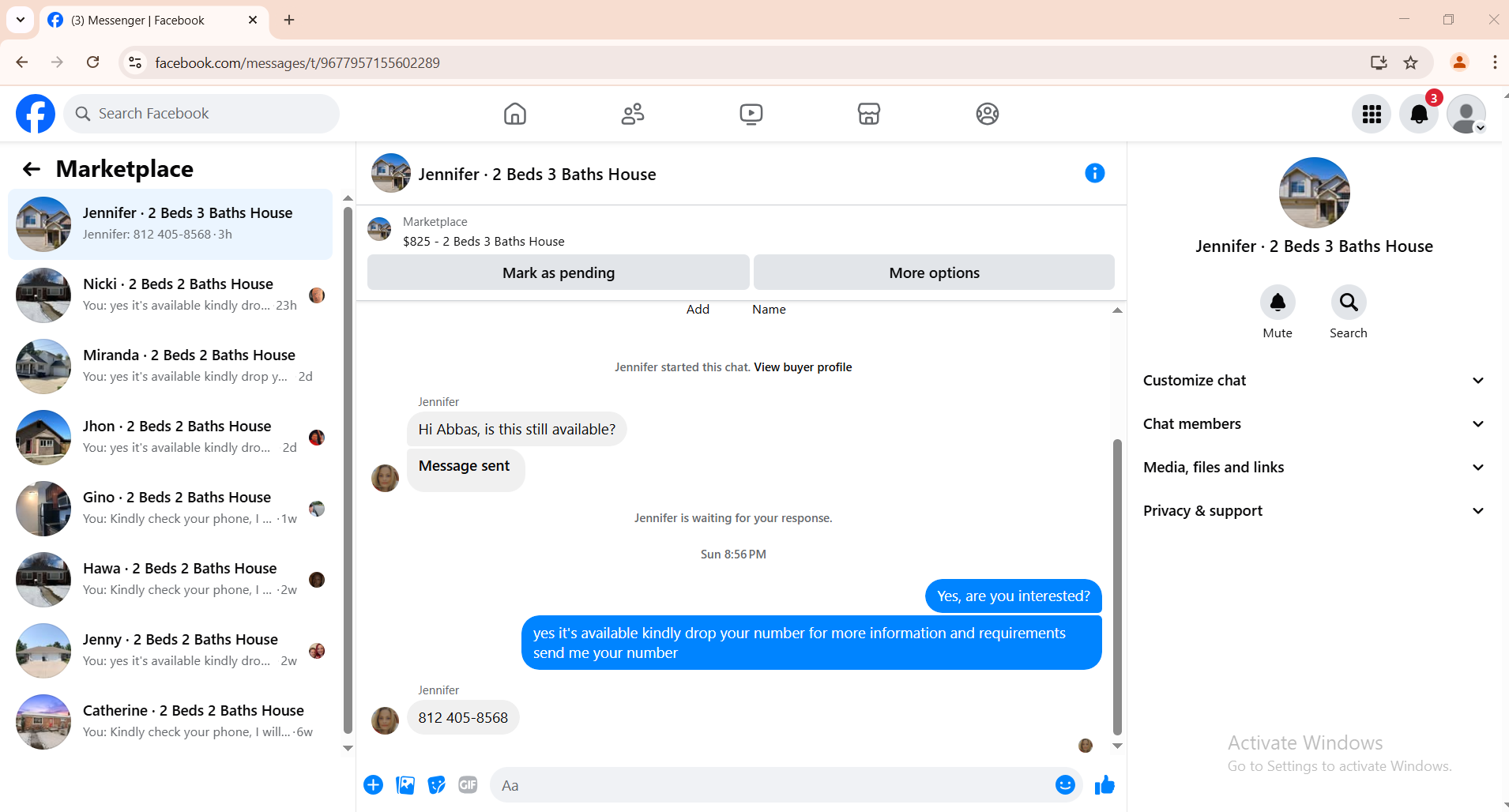Go to the Home feed icon

pos(515,114)
